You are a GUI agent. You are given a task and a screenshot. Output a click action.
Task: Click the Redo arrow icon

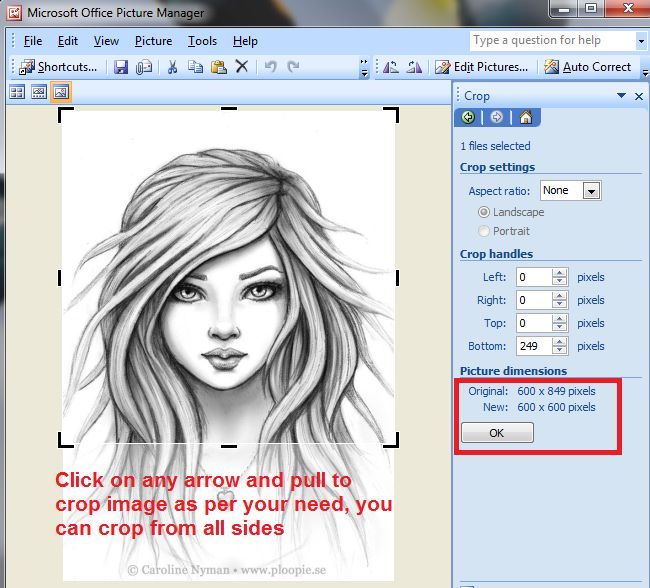click(x=293, y=66)
